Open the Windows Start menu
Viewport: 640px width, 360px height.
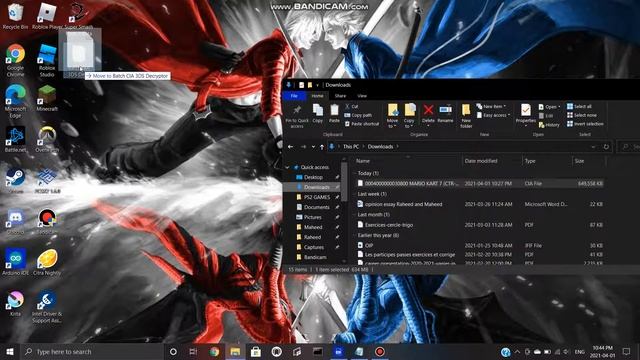(10, 351)
